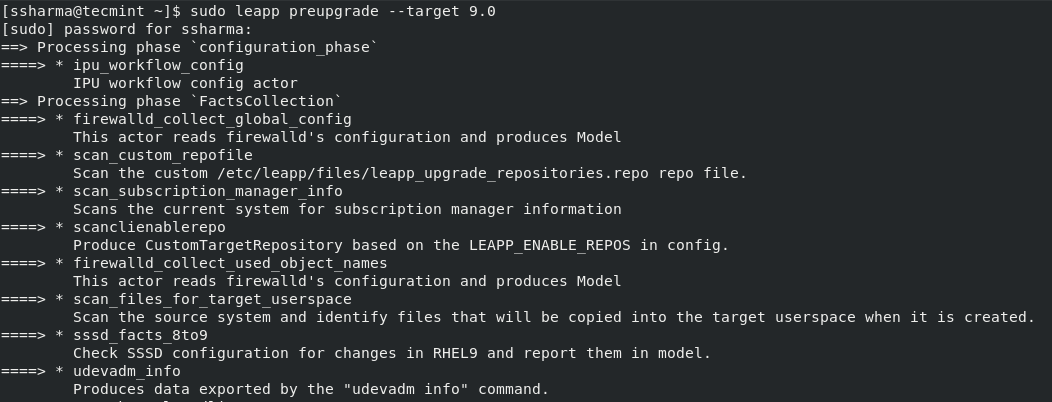Click the firewalld_collect_used_object_names actor name
1052x402 pixels.
[x=230, y=263]
